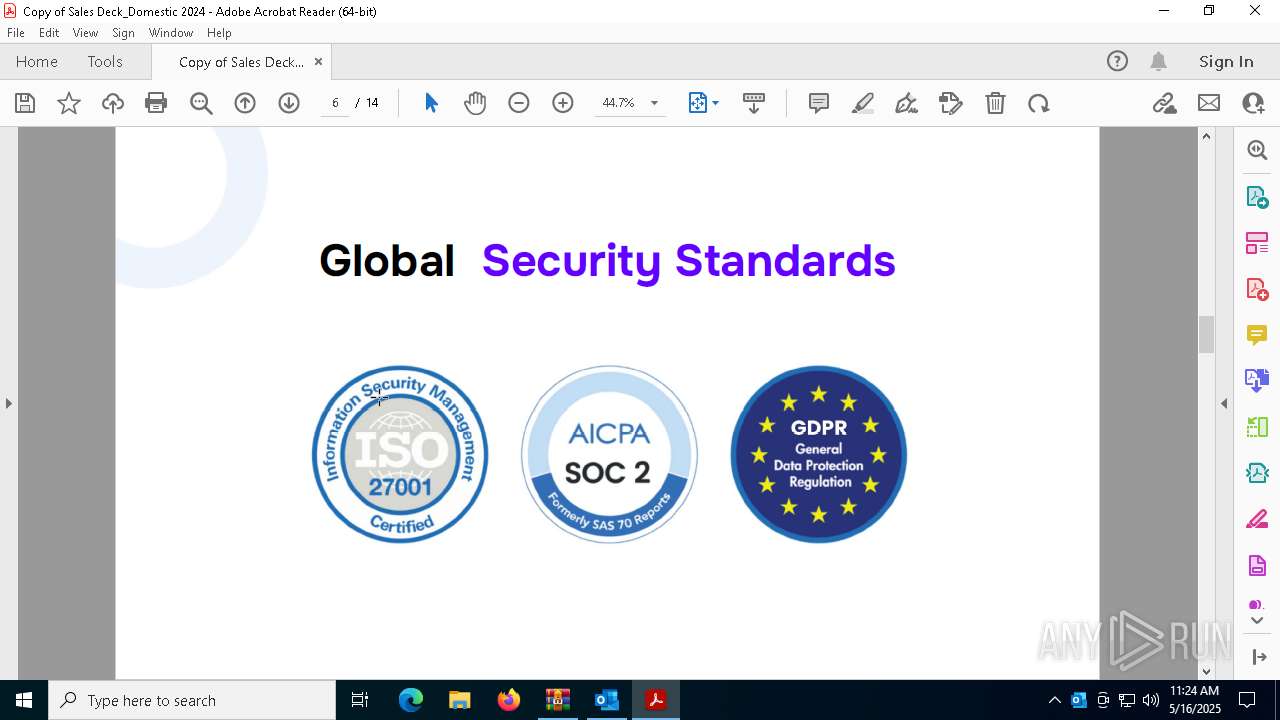
Task: Click the taskbar search box
Action: tap(192, 700)
